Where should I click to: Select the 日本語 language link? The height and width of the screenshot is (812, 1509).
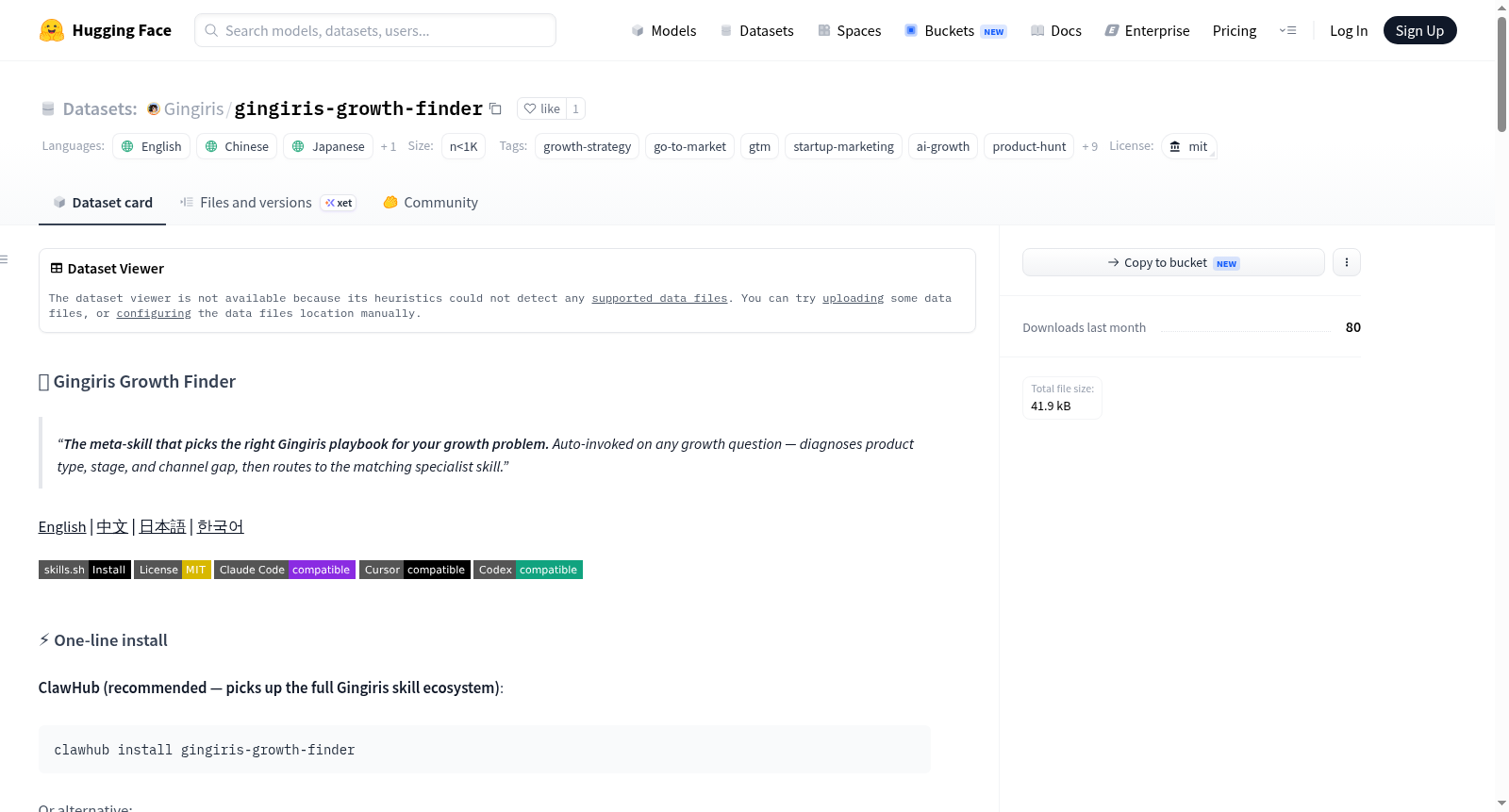click(x=162, y=526)
